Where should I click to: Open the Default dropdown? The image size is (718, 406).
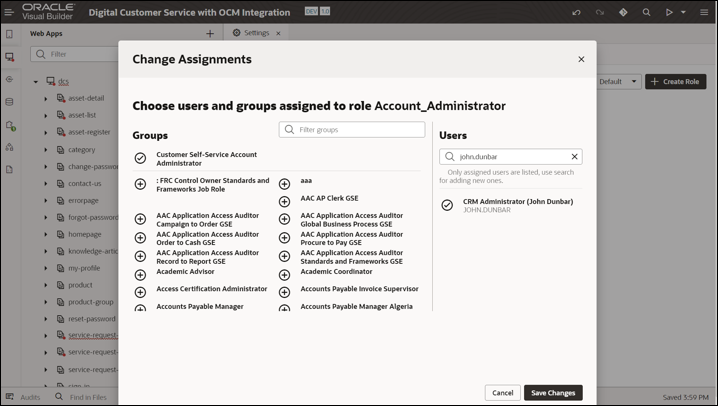click(x=618, y=82)
